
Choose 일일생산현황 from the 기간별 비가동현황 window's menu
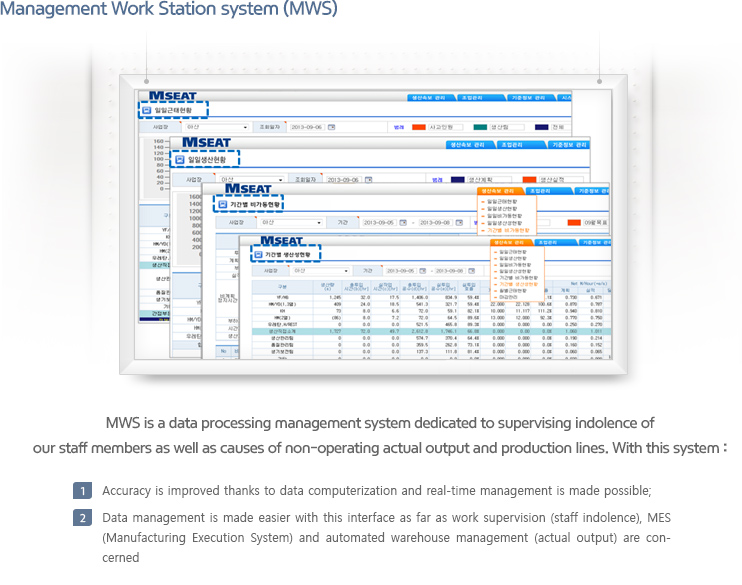[503, 209]
